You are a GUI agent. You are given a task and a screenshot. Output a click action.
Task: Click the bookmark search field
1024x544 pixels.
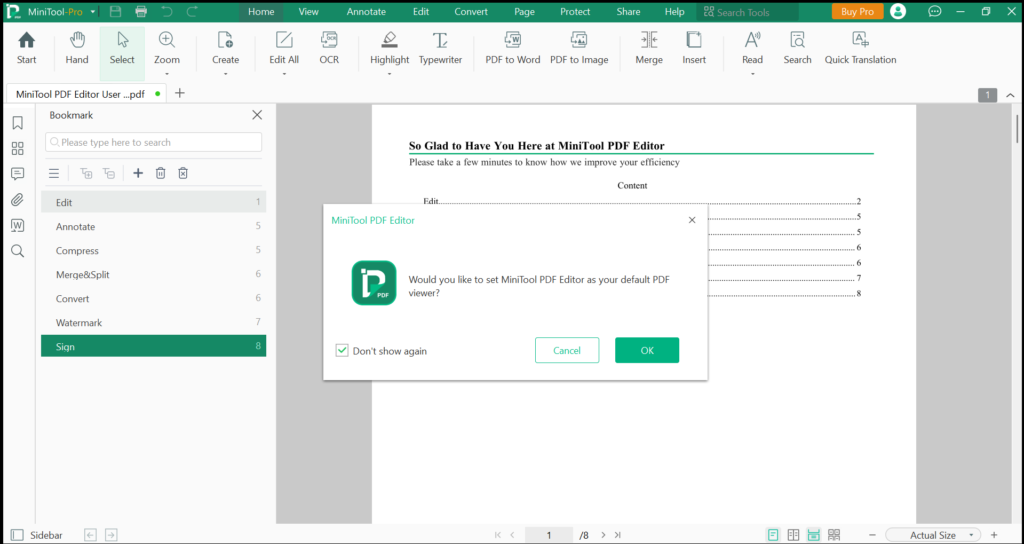pyautogui.click(x=153, y=142)
